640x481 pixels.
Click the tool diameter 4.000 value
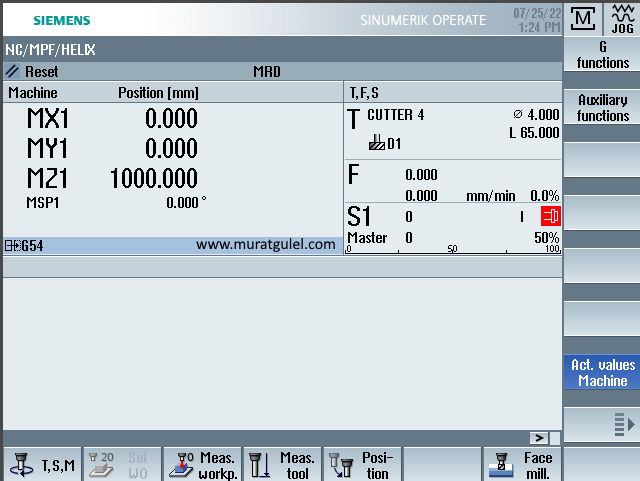tap(543, 115)
